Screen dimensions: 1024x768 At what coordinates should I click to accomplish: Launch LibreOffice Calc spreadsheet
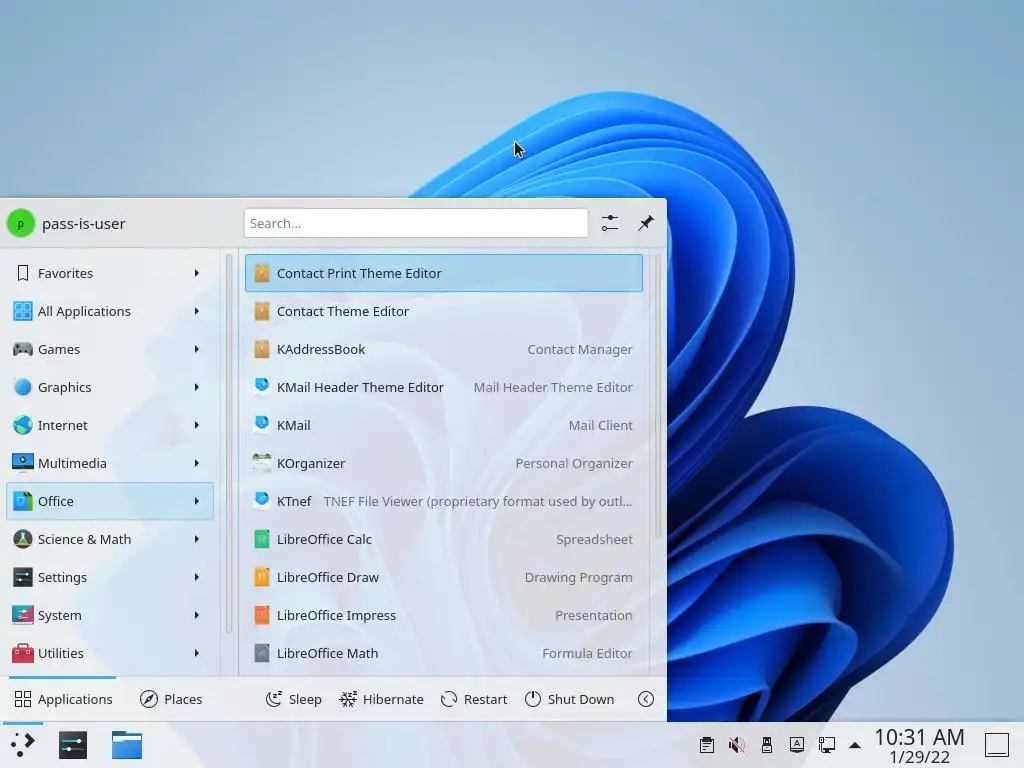tap(443, 539)
